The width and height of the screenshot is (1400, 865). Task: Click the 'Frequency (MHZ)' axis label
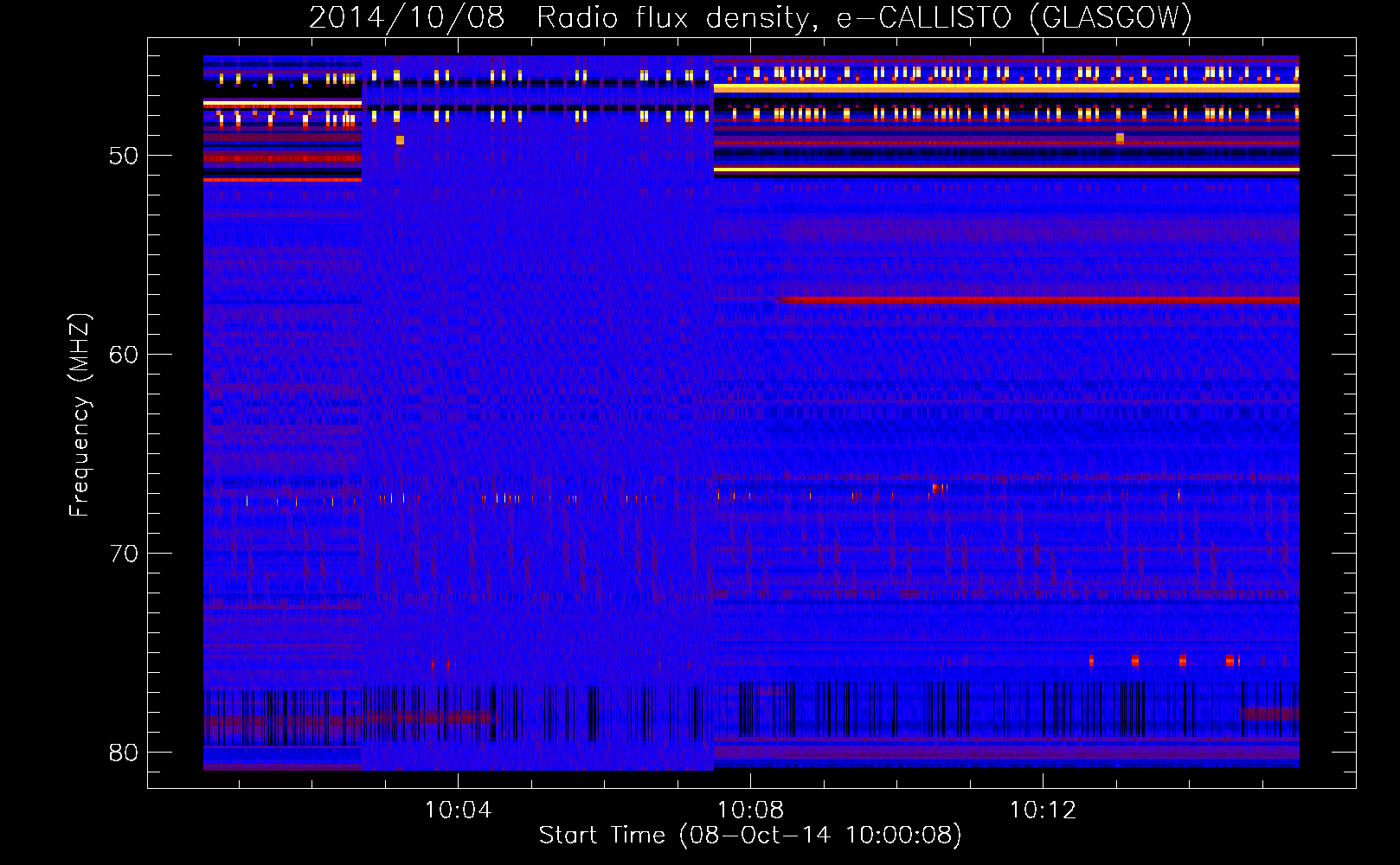pyautogui.click(x=80, y=415)
